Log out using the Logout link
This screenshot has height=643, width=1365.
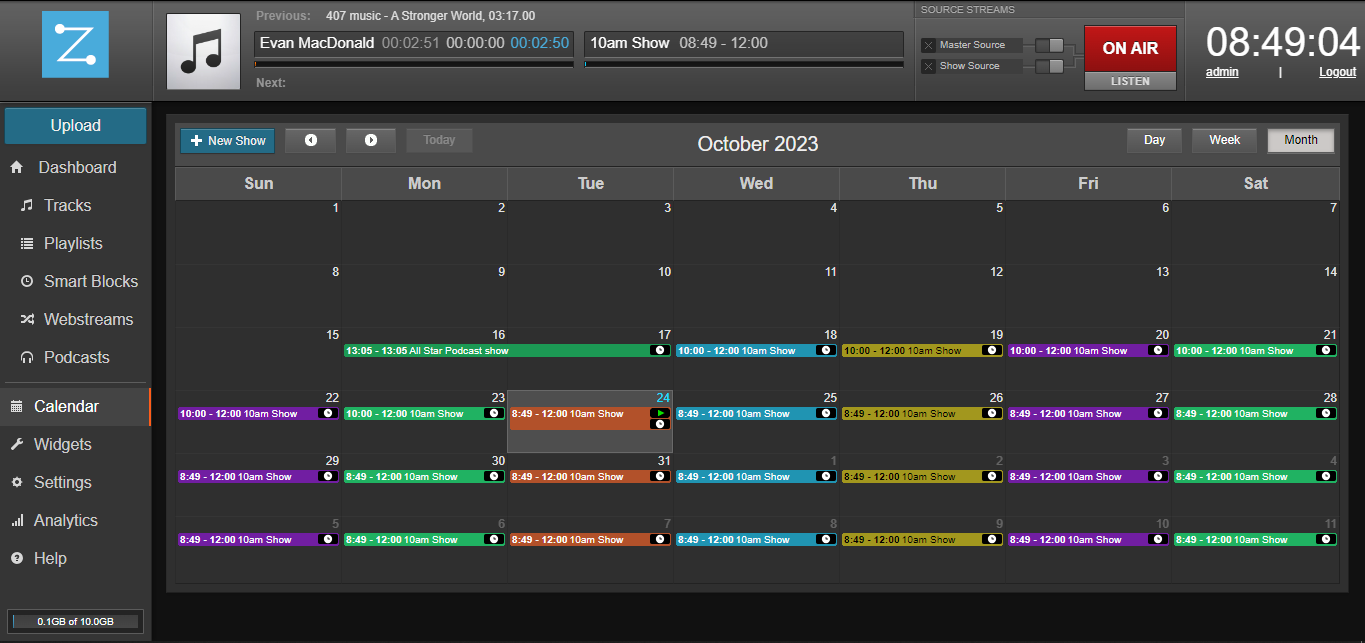[x=1337, y=71]
